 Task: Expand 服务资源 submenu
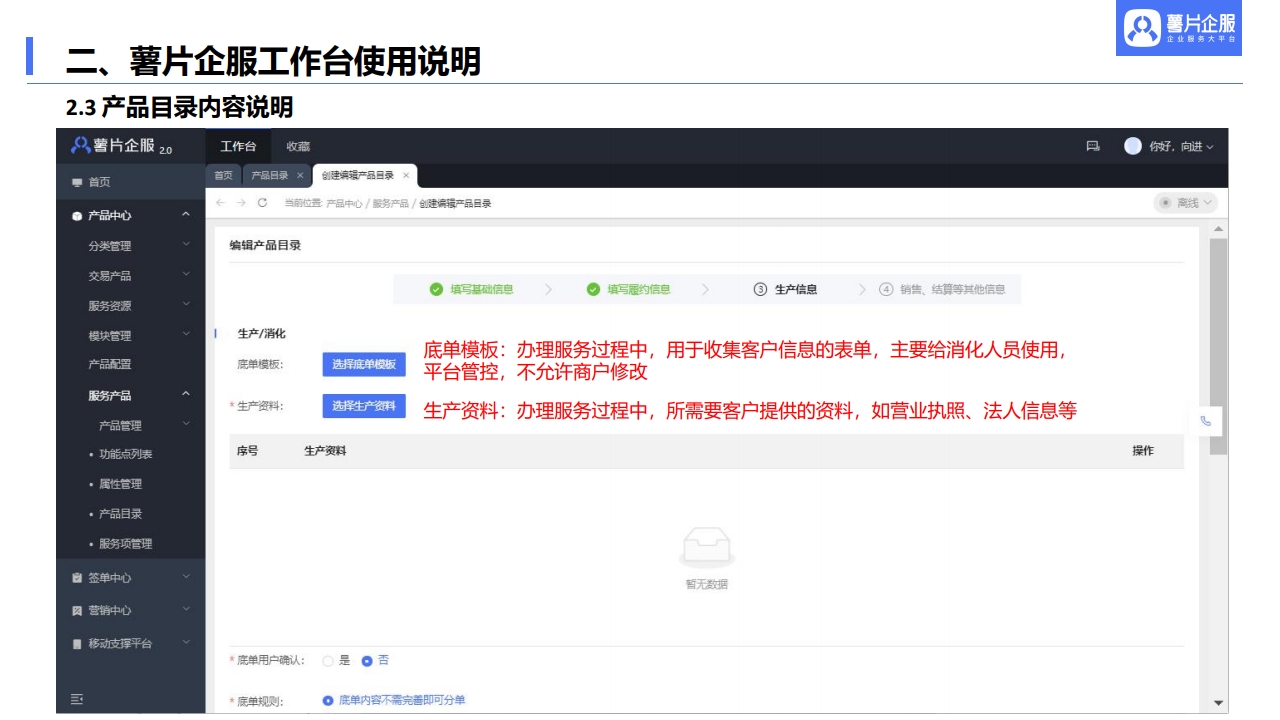[x=186, y=305]
